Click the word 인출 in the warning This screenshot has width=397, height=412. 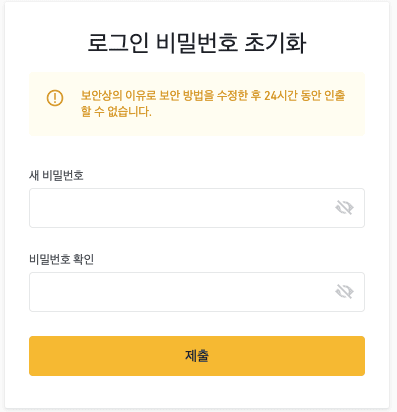click(335, 96)
